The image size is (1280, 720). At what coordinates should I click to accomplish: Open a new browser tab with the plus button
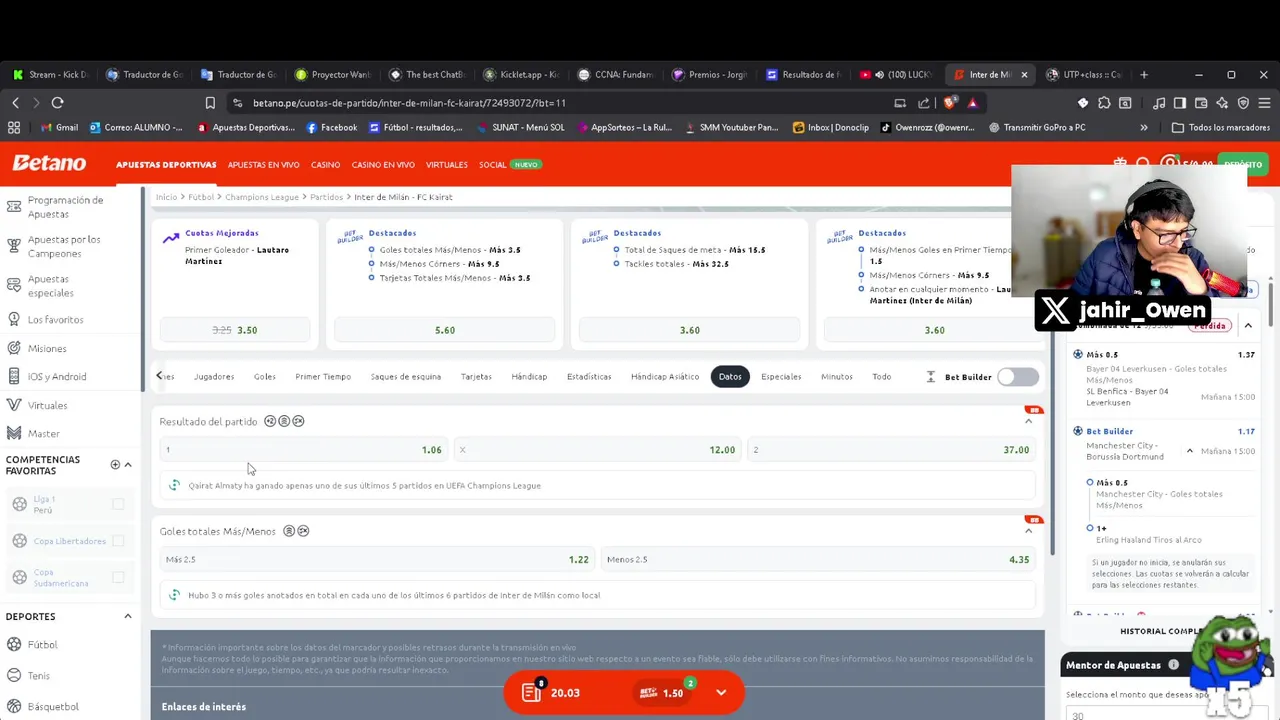(x=1144, y=75)
